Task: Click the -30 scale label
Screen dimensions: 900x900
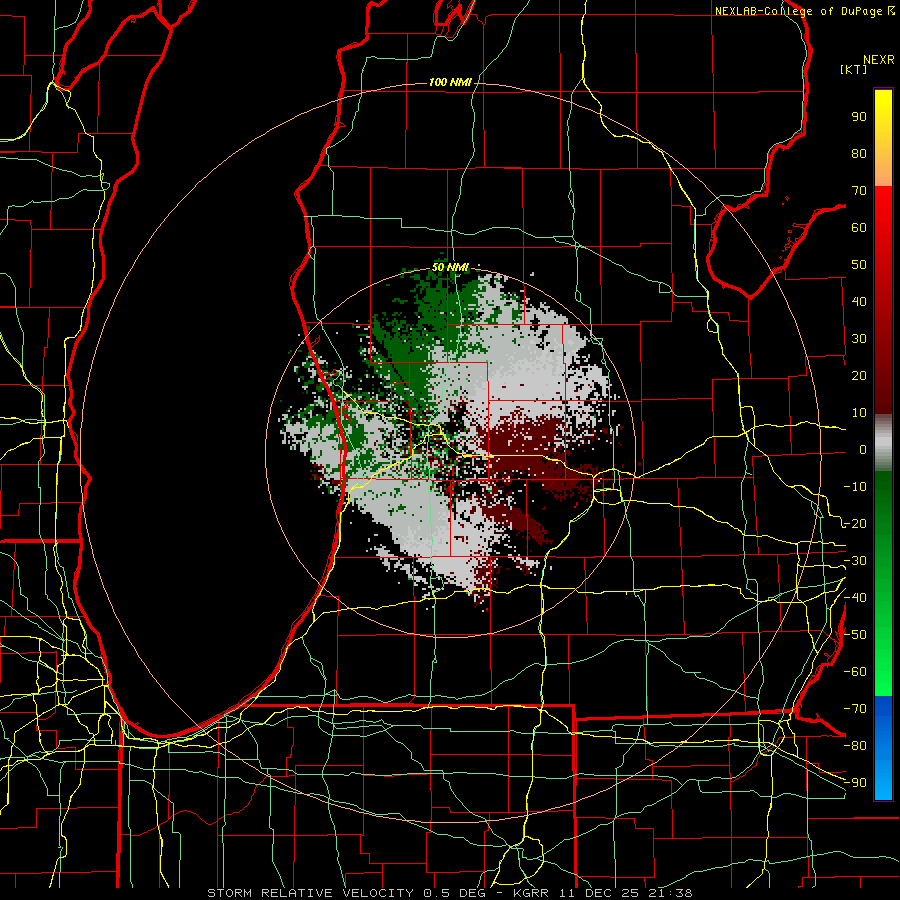Action: pyautogui.click(x=855, y=561)
